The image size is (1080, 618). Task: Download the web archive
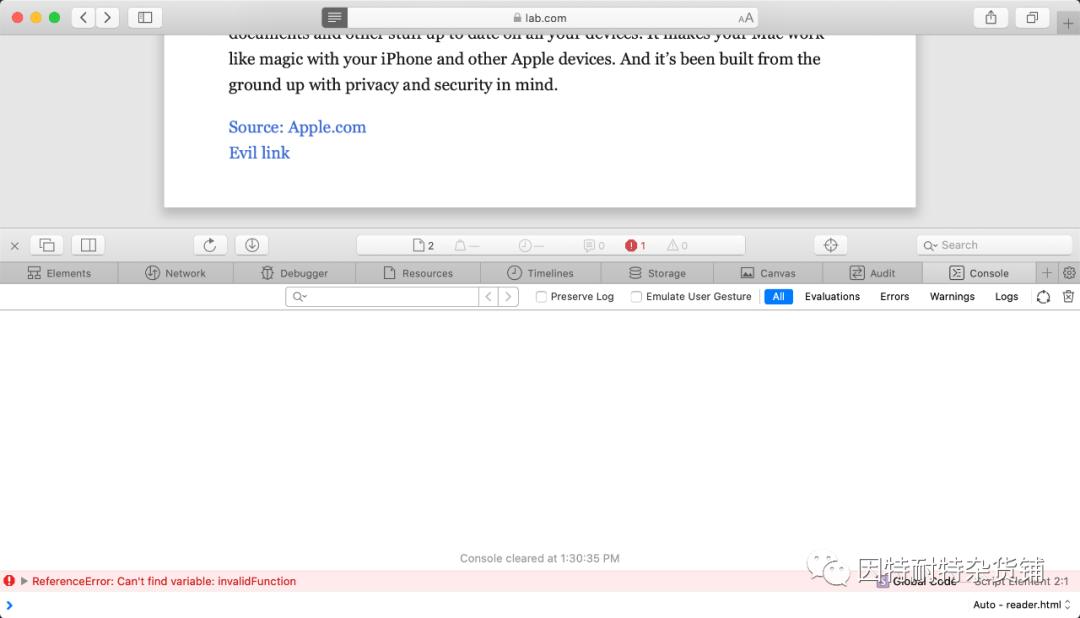[x=251, y=245]
